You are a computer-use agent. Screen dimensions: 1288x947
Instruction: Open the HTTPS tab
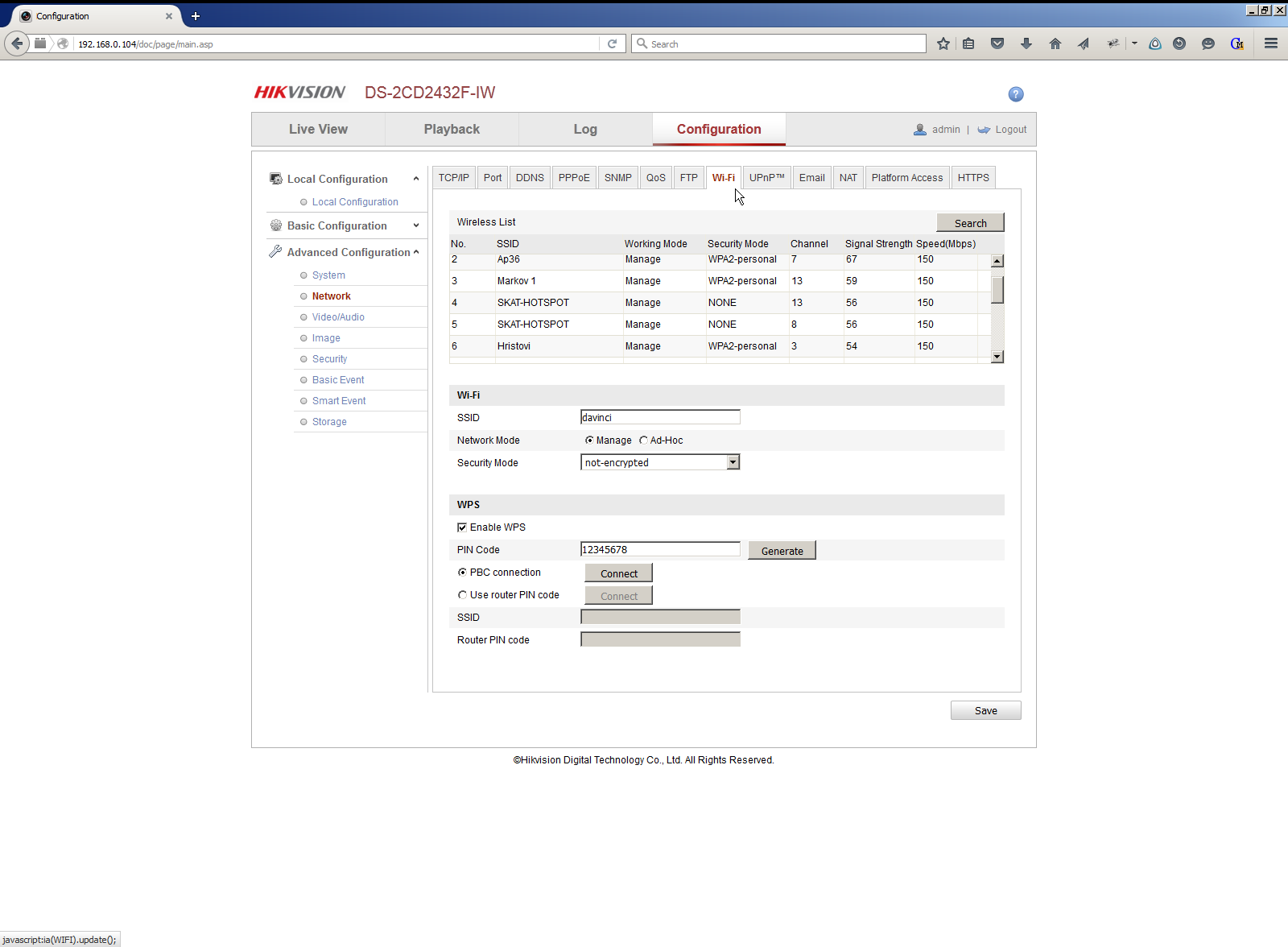tap(973, 178)
